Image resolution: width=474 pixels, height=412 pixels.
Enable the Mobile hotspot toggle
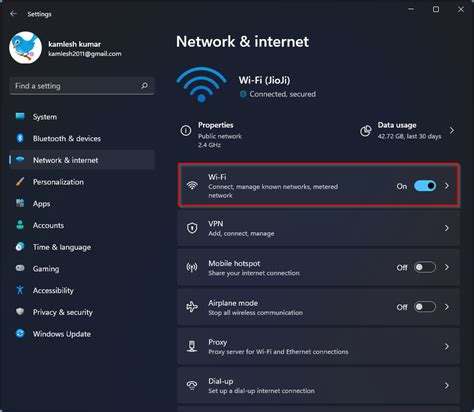coord(425,267)
